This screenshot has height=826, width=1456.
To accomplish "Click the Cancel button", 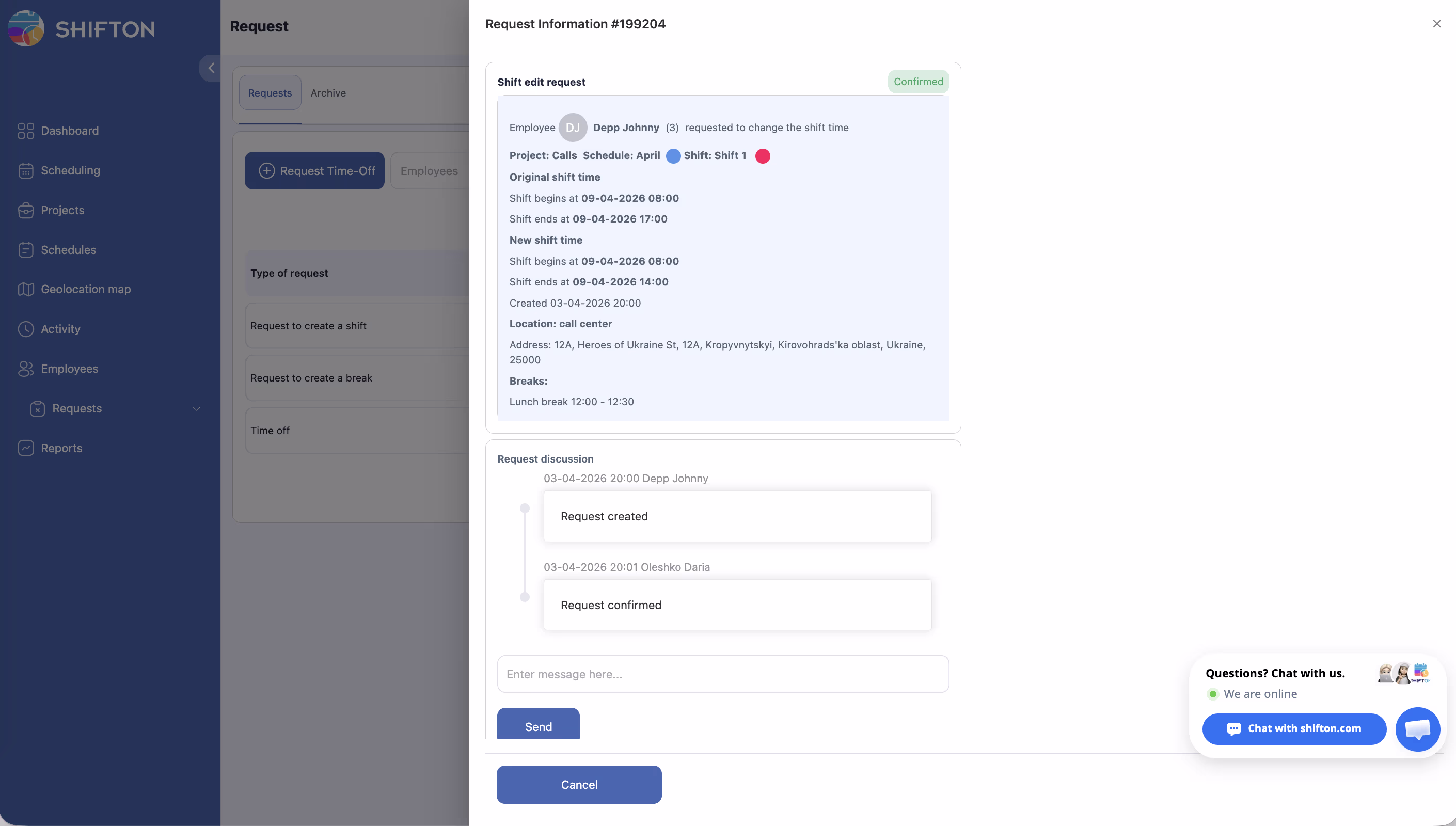I will 579,785.
